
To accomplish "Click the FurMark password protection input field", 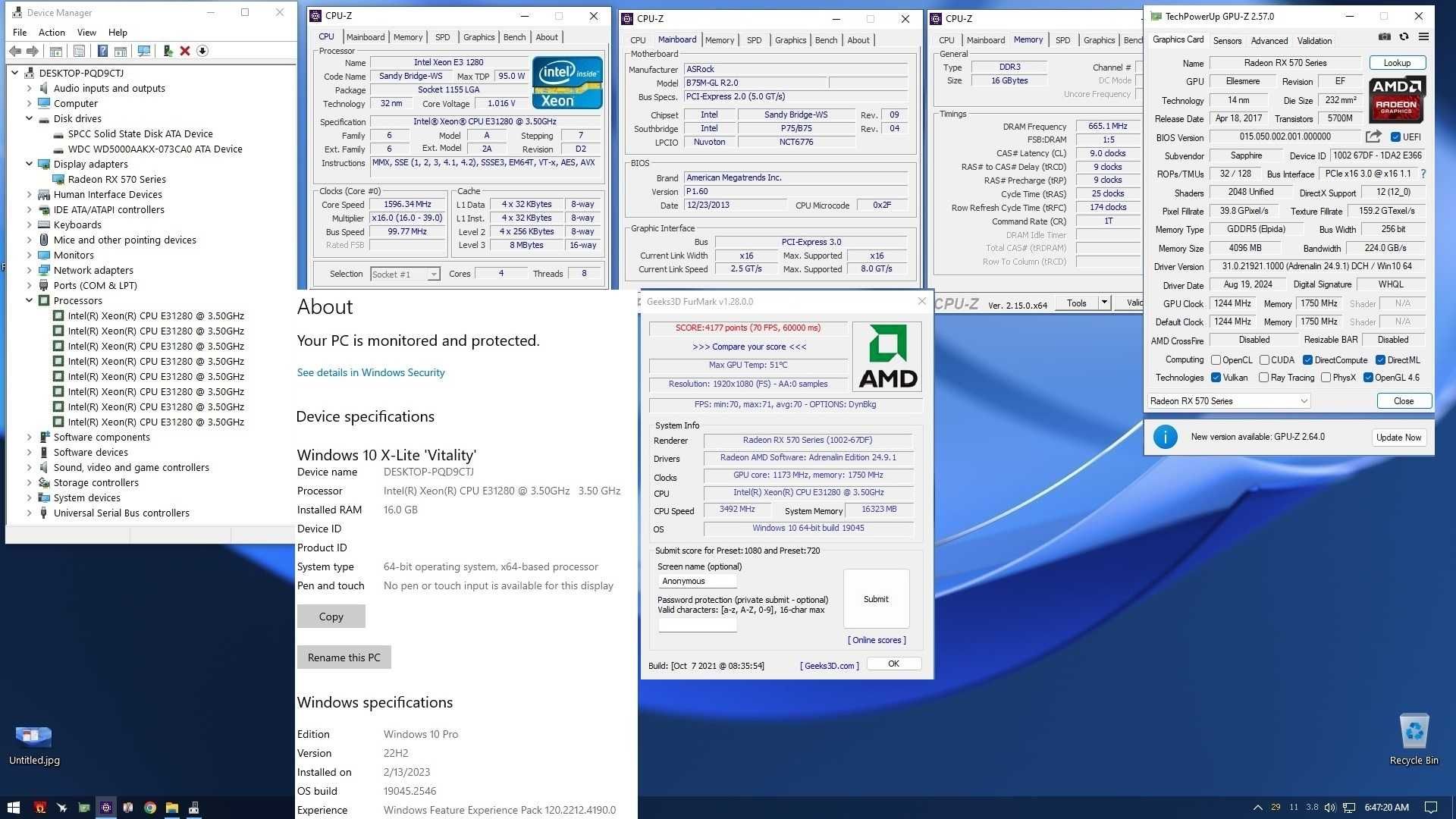I will pos(697,625).
